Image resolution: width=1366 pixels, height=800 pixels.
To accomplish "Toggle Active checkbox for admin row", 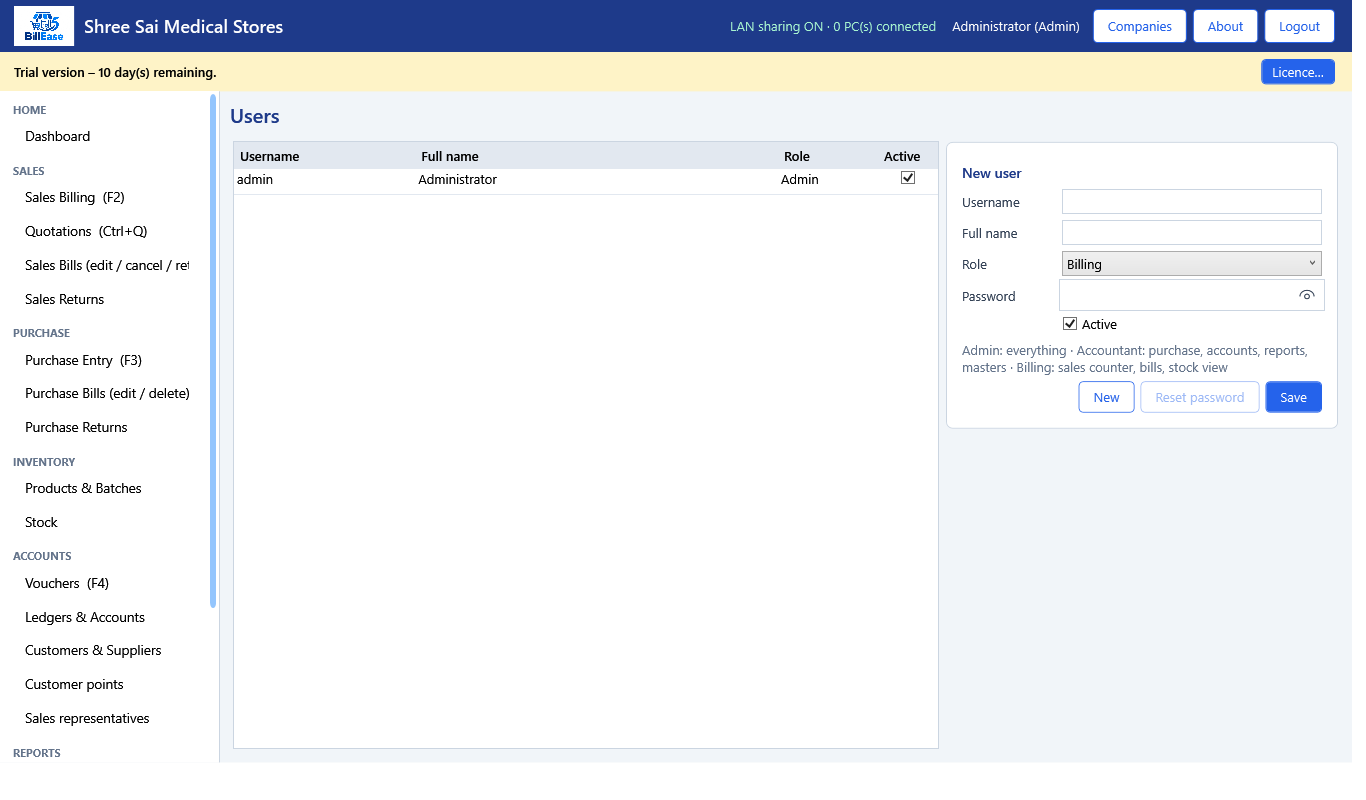I will [x=908, y=178].
